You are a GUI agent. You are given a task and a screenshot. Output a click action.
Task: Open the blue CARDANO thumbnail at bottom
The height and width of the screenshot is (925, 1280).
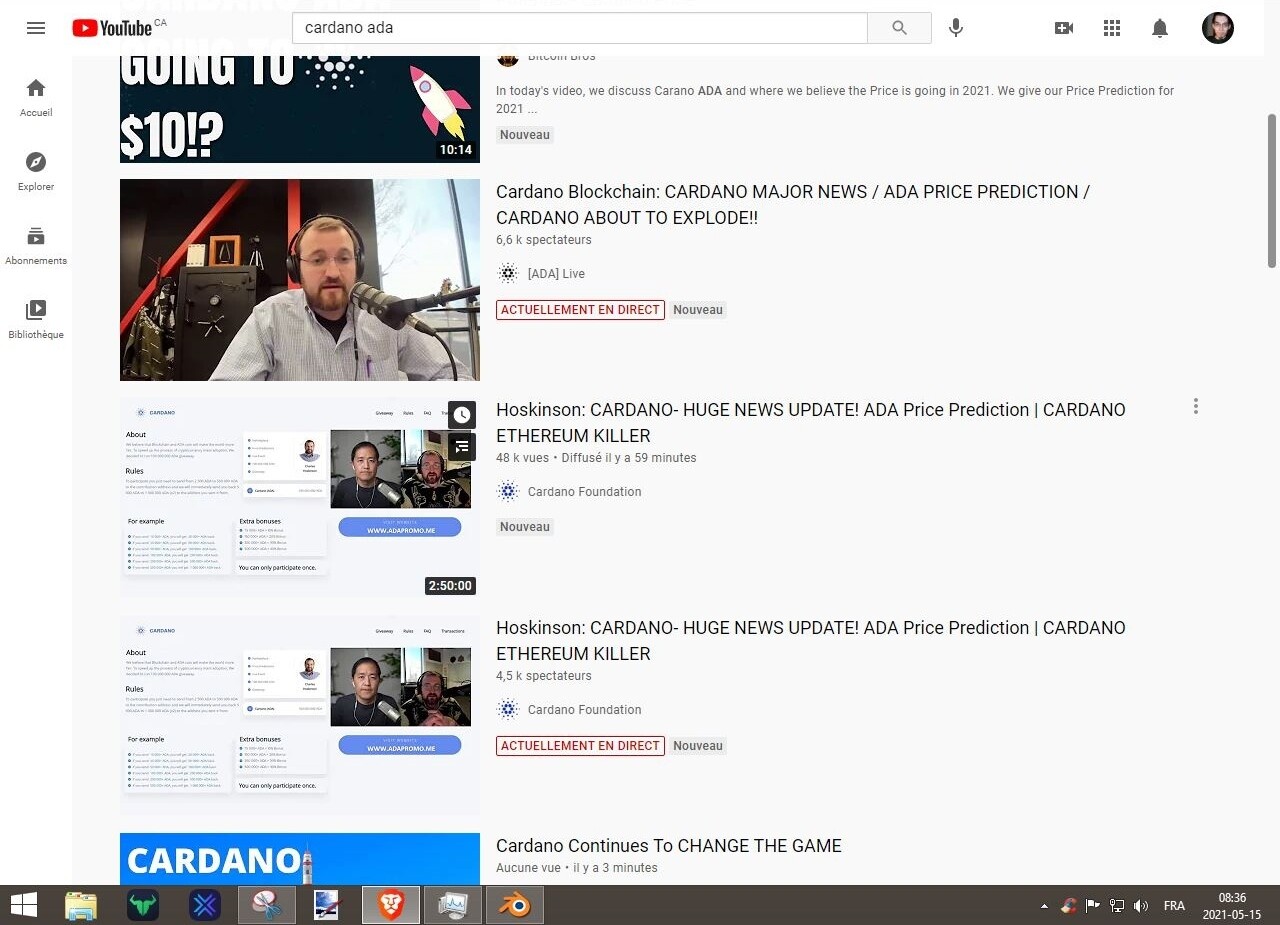(300, 859)
